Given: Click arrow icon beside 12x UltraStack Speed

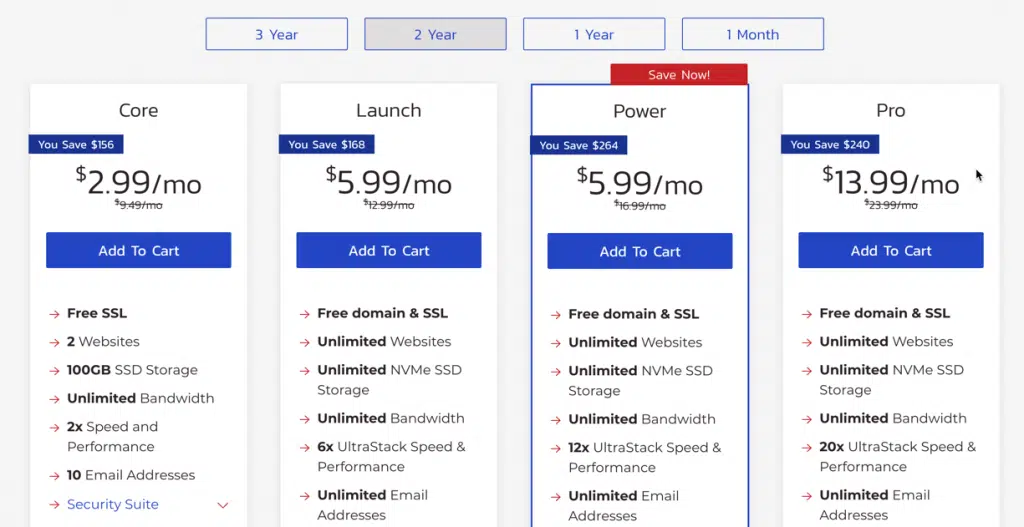Looking at the screenshot, I should pyautogui.click(x=556, y=449).
